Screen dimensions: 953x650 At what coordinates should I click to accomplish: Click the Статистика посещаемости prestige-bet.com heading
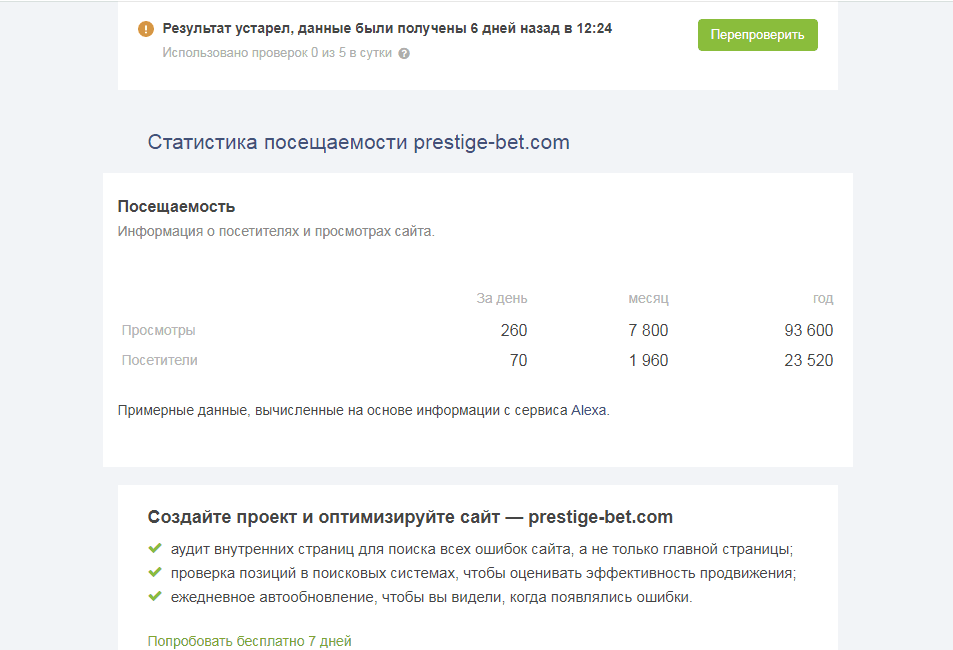pos(358,142)
